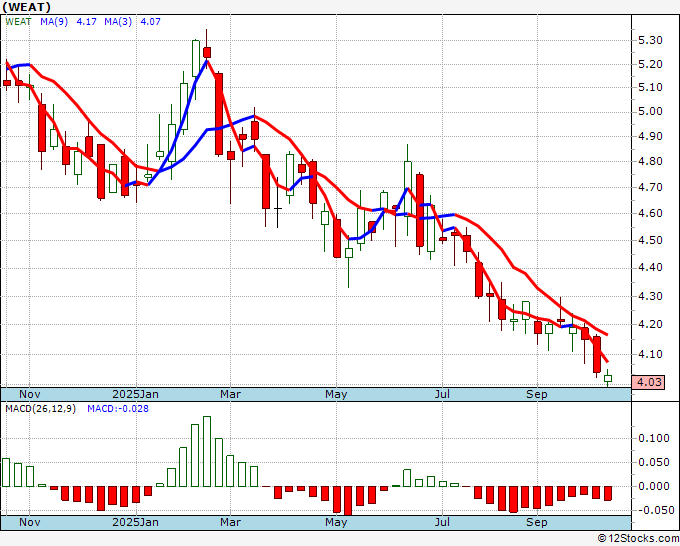Screen dimensions: 680x546
Task: Click the 4.90 price axis label
Action: pyautogui.click(x=651, y=136)
